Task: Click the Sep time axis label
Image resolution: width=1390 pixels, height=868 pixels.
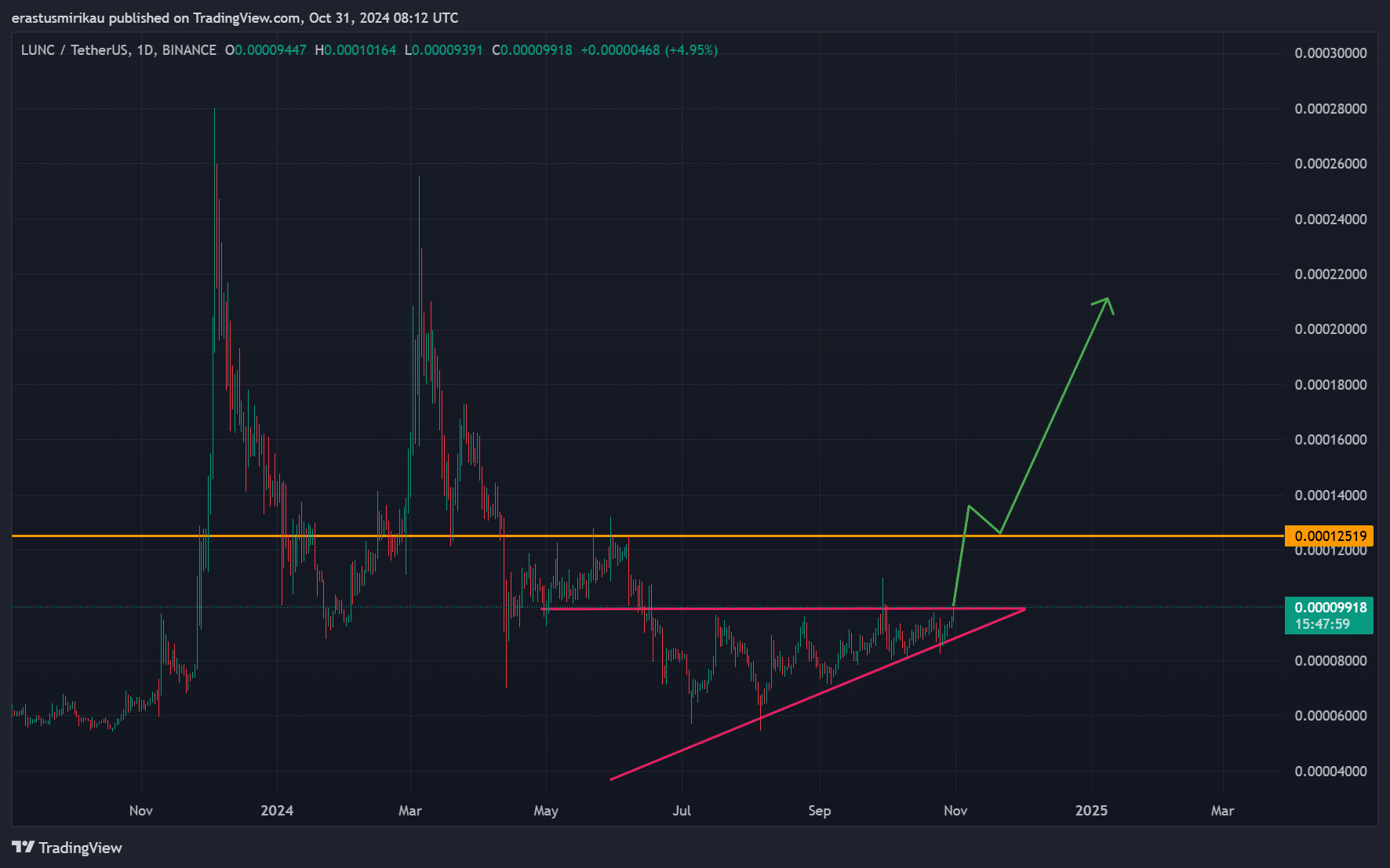Action: click(x=820, y=811)
